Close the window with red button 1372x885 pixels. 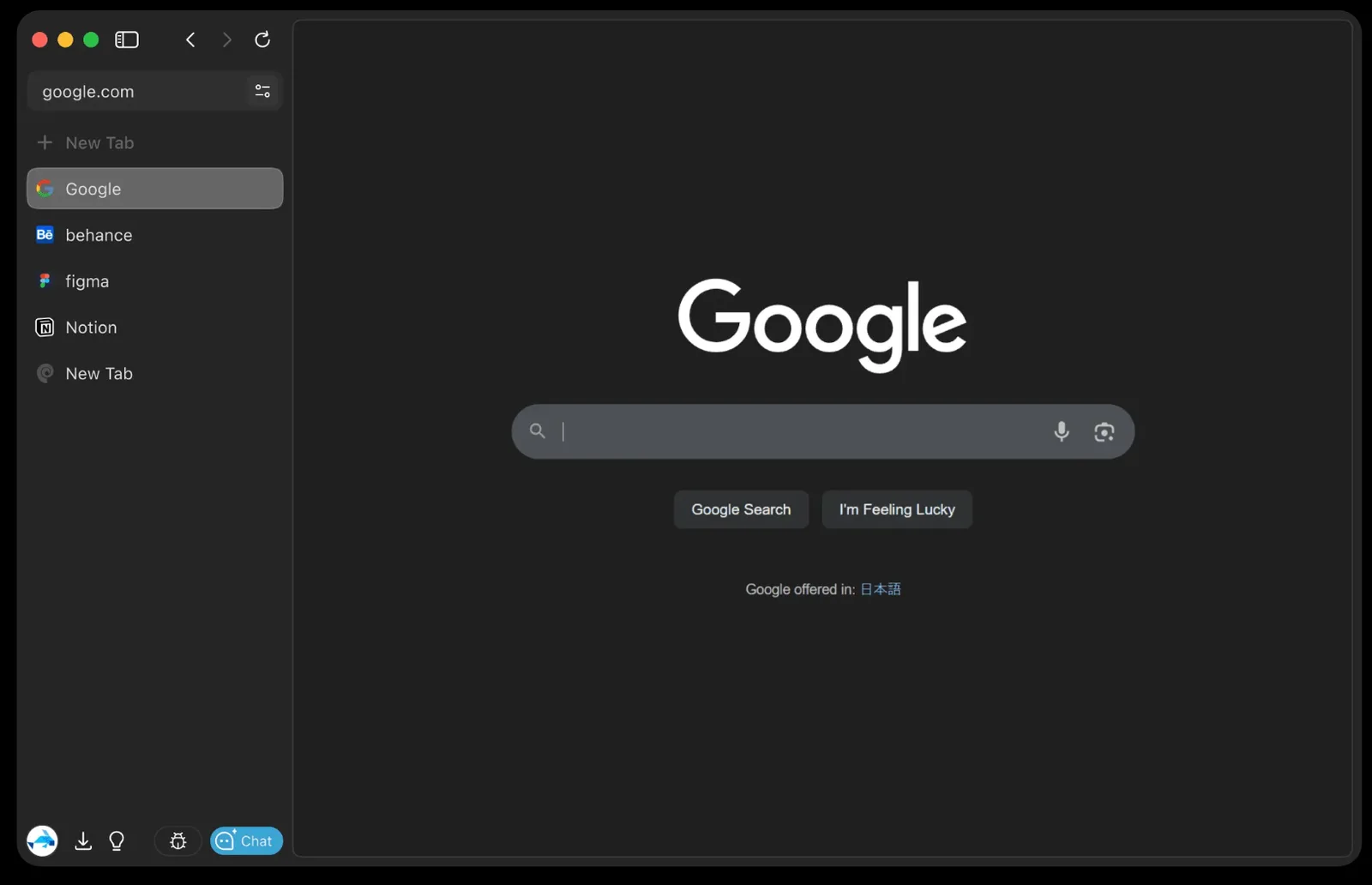point(39,39)
